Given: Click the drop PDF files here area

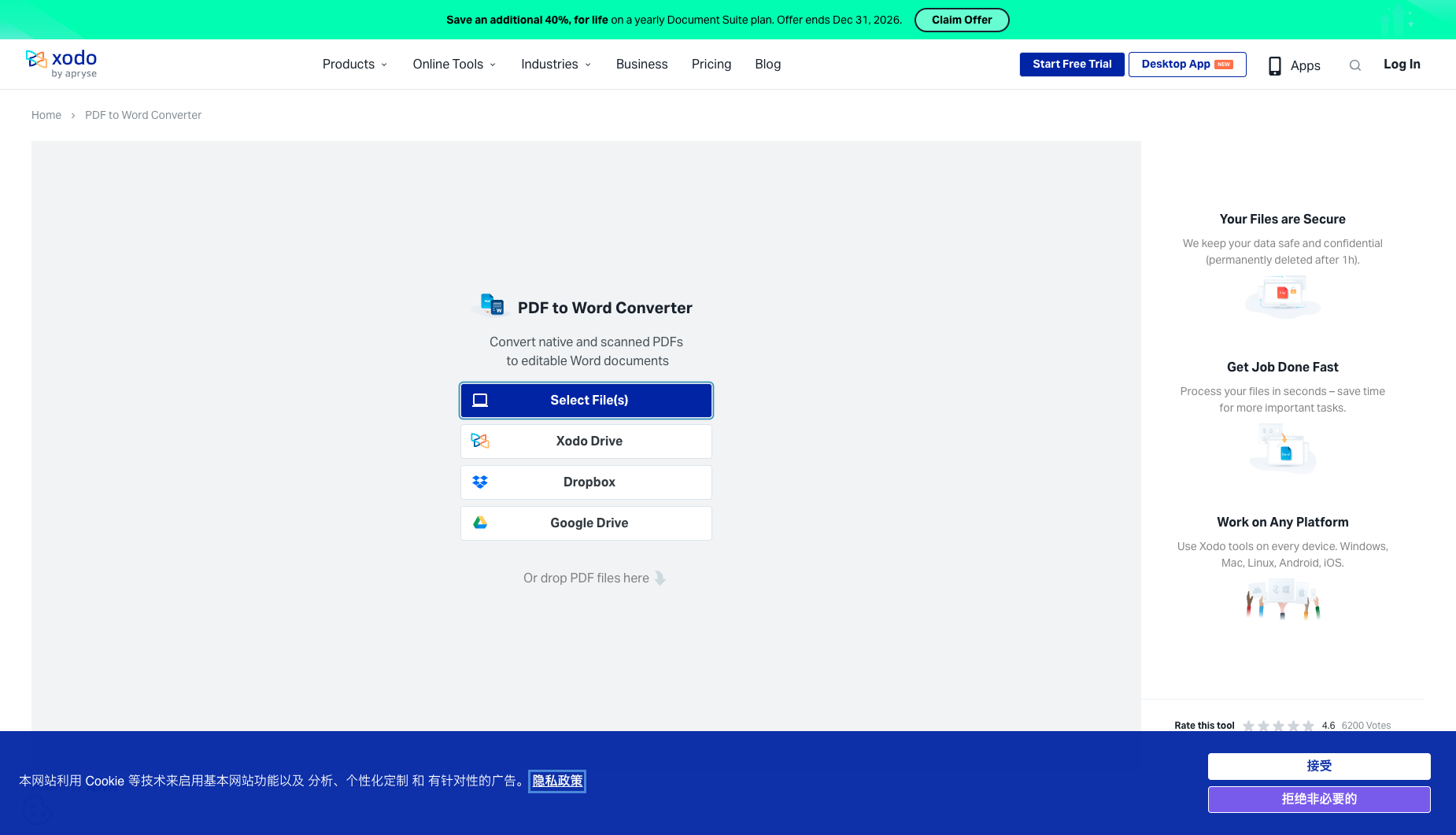Looking at the screenshot, I should (x=594, y=578).
